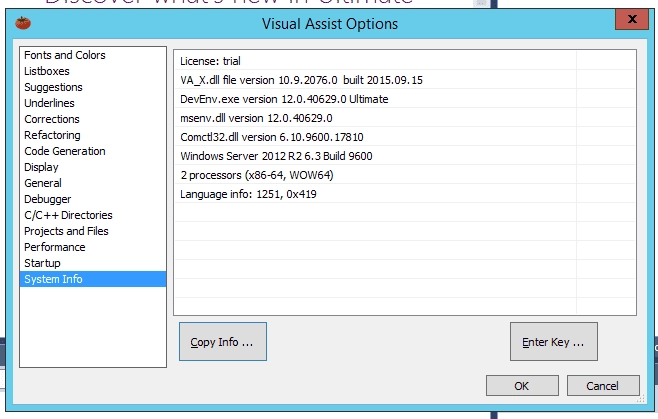The image size is (658, 419).
Task: Open the Startup options page
Action: (x=93, y=263)
